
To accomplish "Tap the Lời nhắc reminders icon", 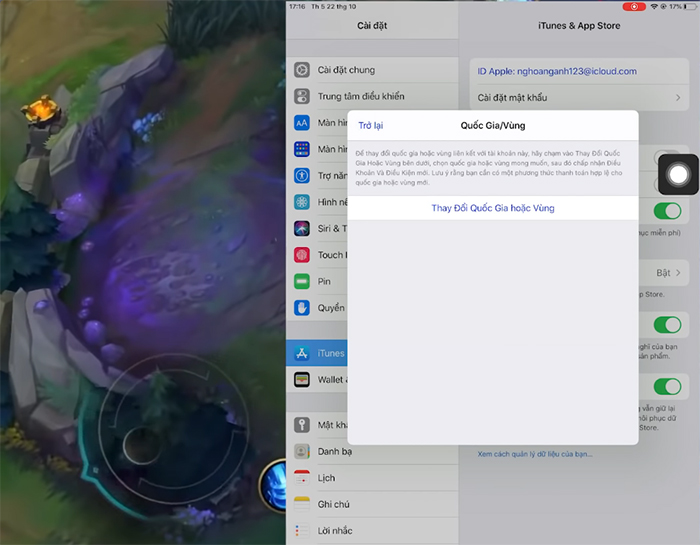I will (x=302, y=530).
